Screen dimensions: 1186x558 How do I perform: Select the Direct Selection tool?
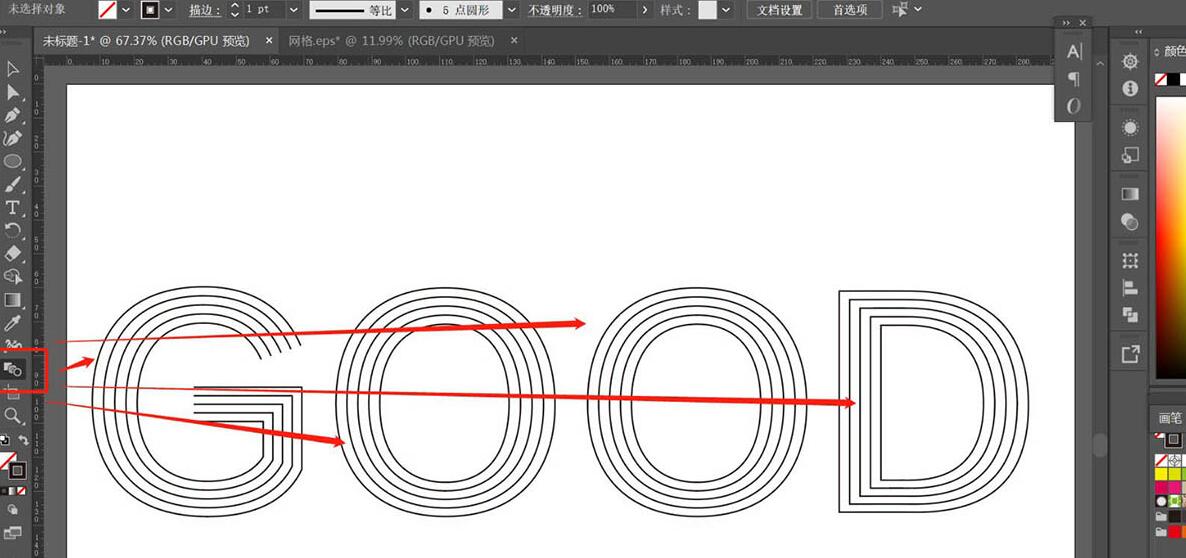point(13,92)
